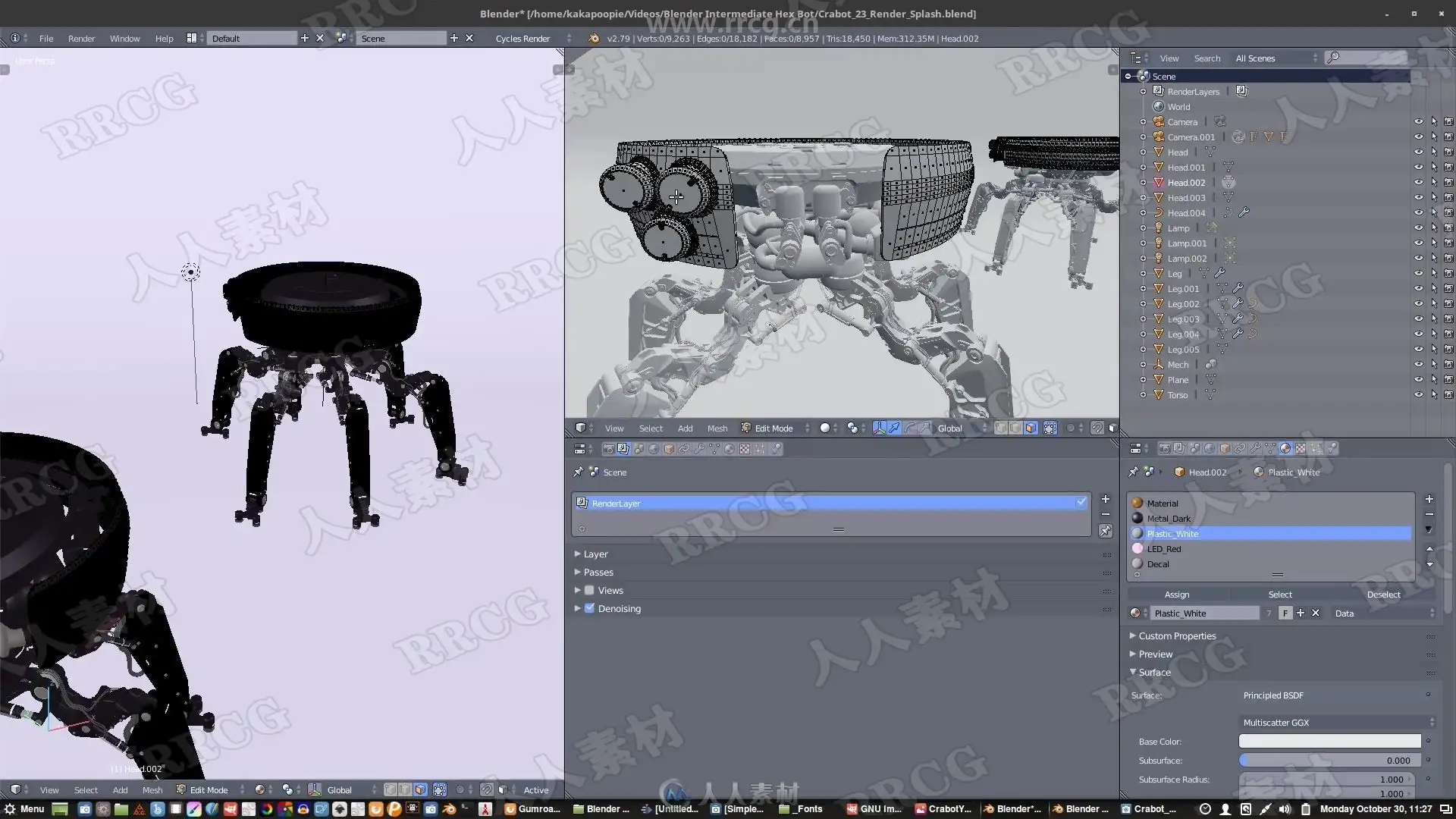Image resolution: width=1456 pixels, height=819 pixels.
Task: Toggle fake user F button for Plastic_White
Action: pos(1285,613)
